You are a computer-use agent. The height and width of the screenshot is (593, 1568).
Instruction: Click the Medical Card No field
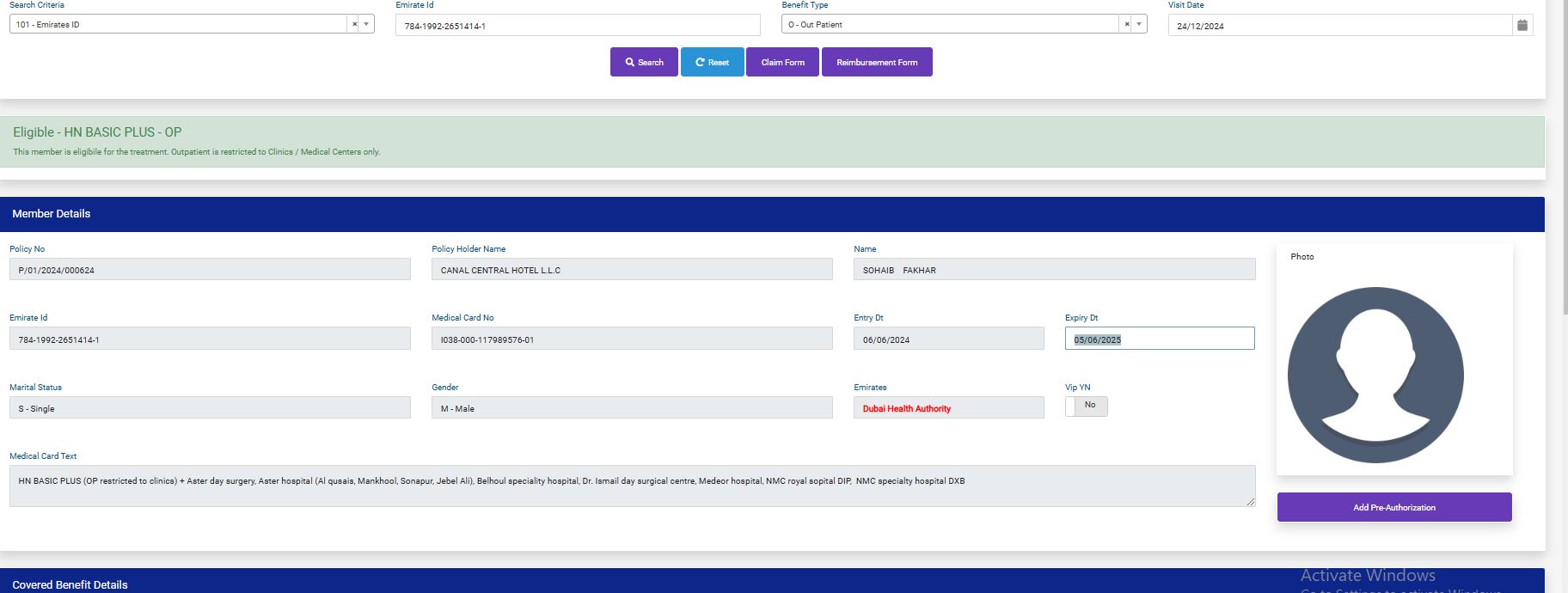tap(631, 339)
